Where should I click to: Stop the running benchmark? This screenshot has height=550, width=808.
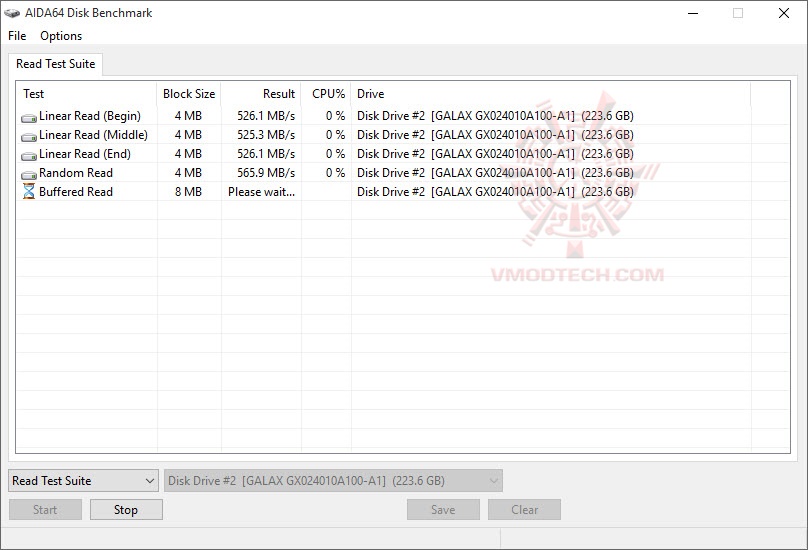[x=126, y=510]
